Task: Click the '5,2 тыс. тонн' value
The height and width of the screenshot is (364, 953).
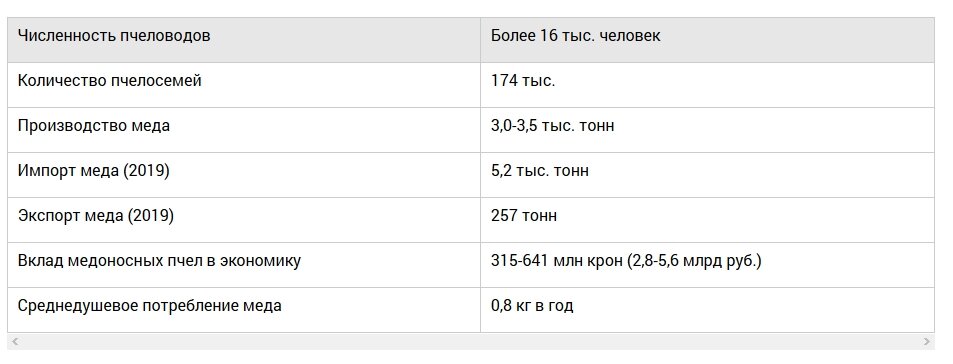Action: 540,171
